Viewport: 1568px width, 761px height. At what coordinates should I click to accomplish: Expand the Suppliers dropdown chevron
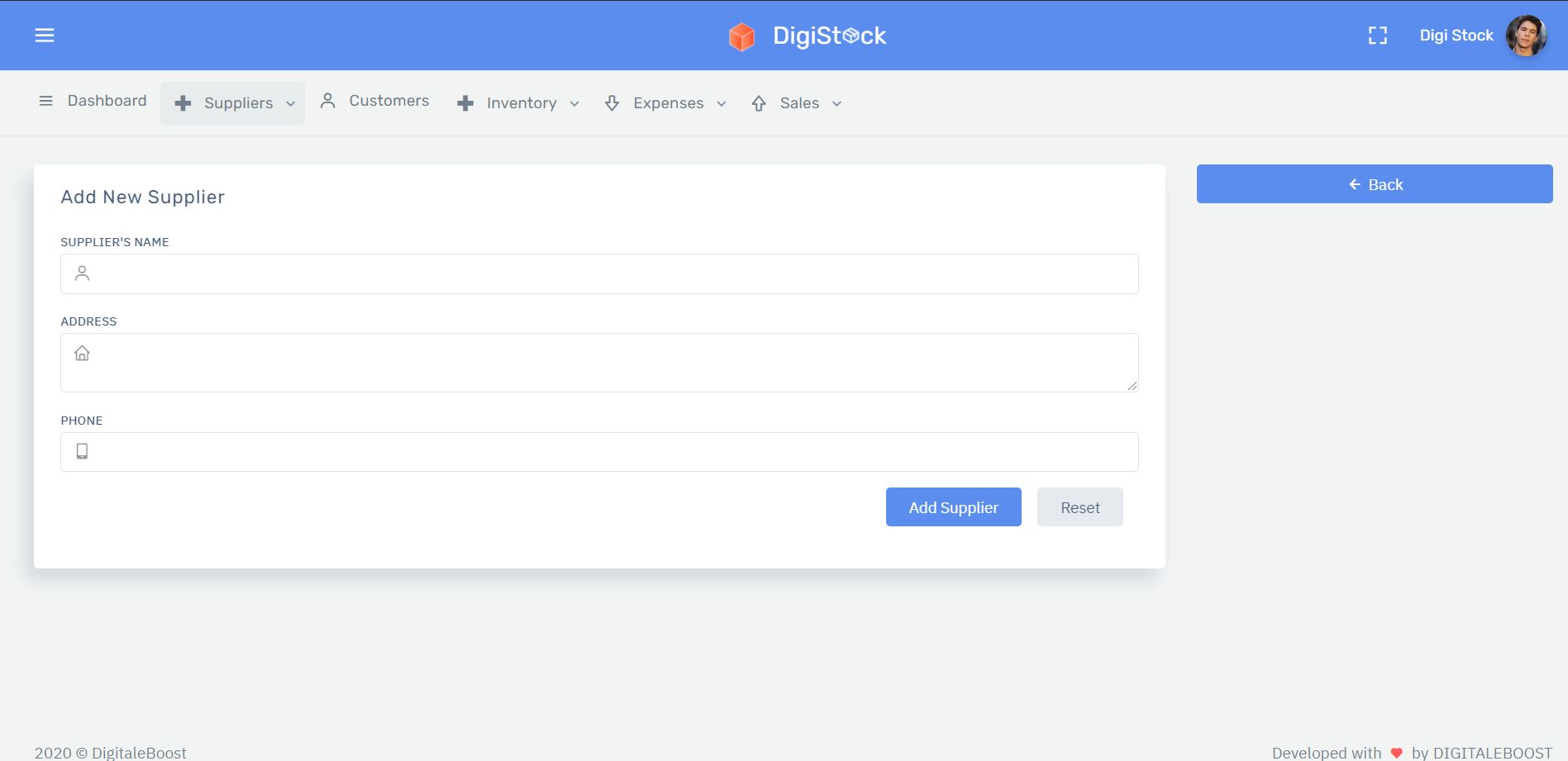(x=291, y=104)
